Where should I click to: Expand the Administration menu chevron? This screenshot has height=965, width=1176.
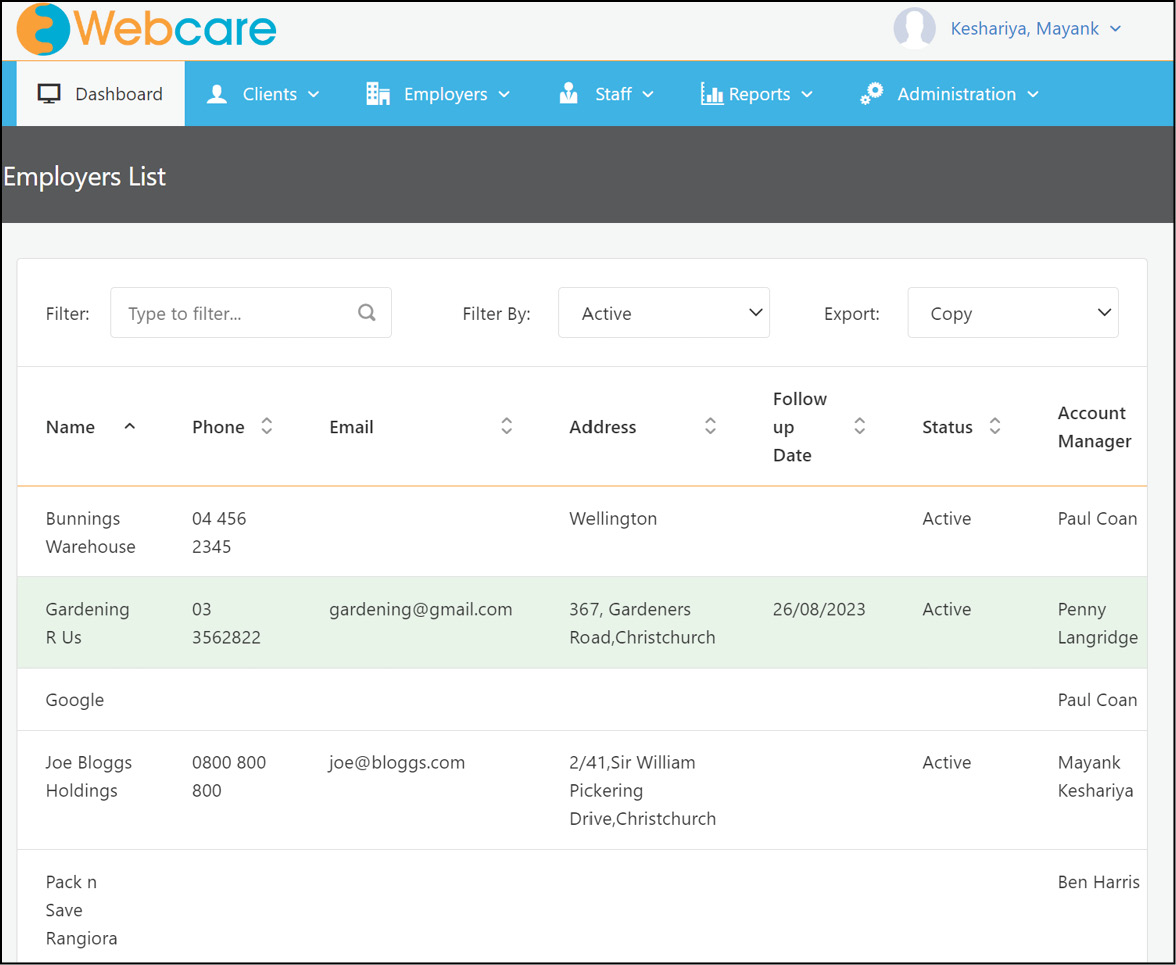[x=1033, y=94]
